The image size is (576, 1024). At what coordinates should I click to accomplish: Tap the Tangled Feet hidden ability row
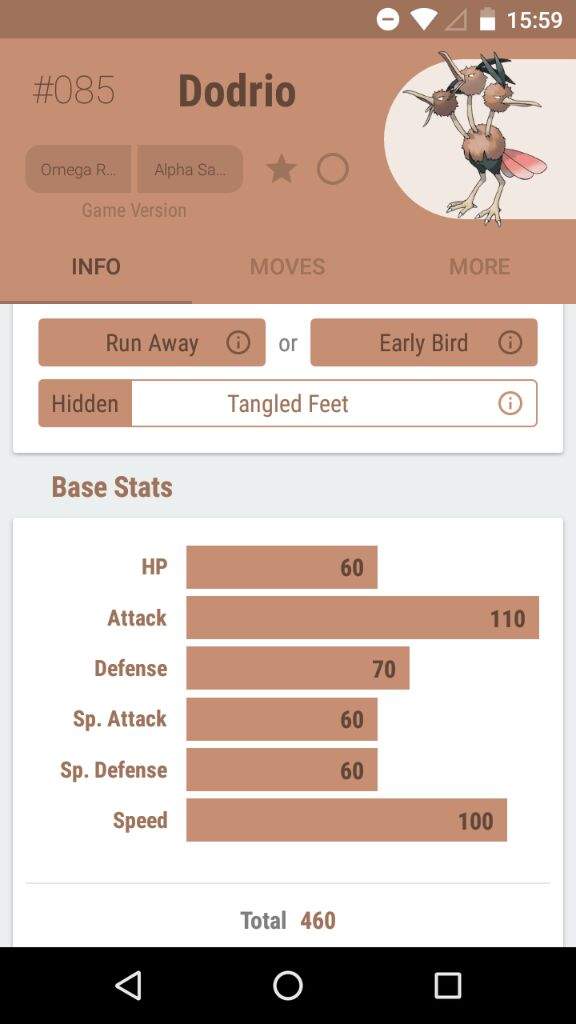point(288,404)
